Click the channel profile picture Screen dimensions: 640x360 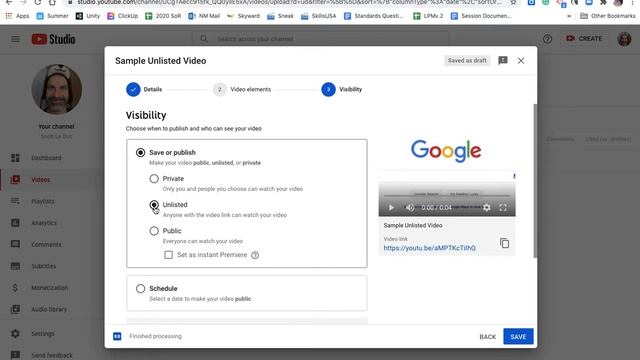pos(57,89)
